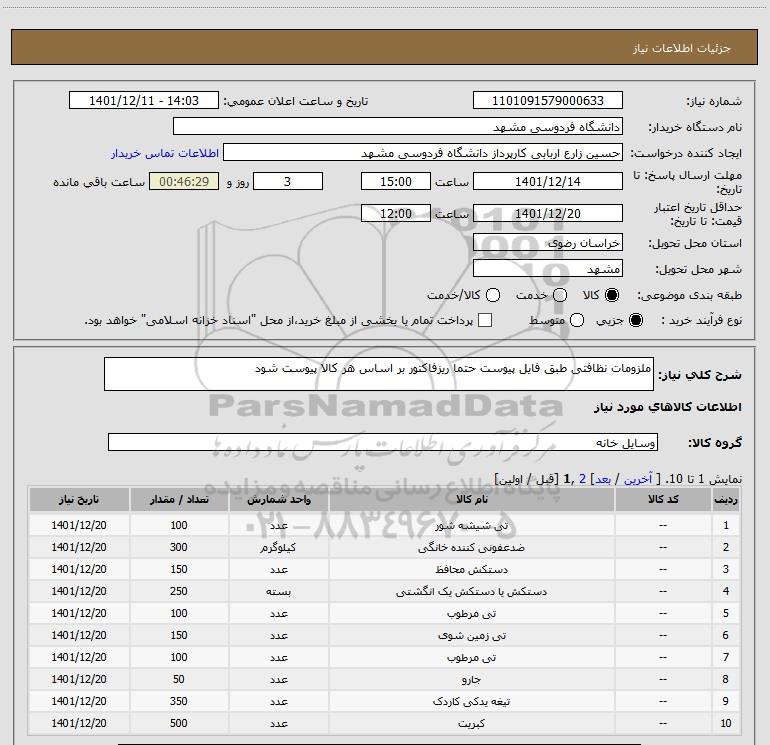Click the تاریخ نیاز column header
Screen dimensions: 770x745
tap(79, 499)
